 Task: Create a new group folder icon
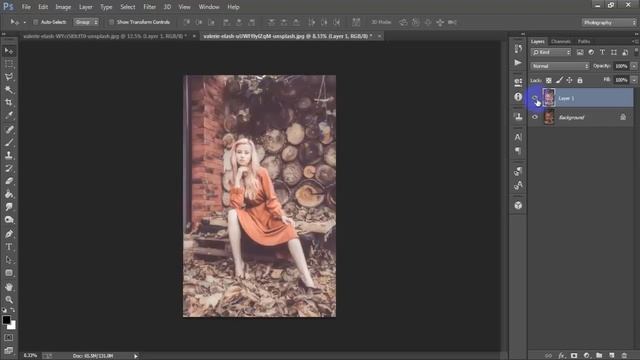click(x=599, y=356)
